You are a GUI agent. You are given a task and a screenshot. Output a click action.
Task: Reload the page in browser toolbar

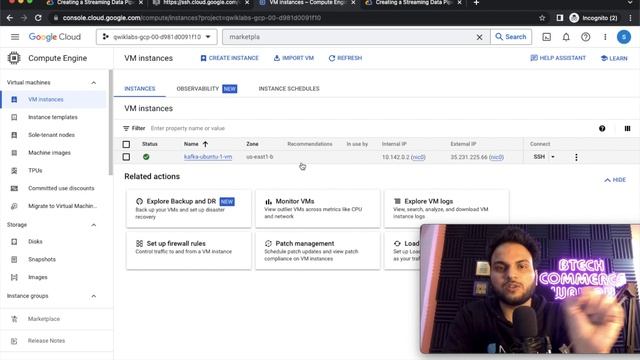point(38,18)
